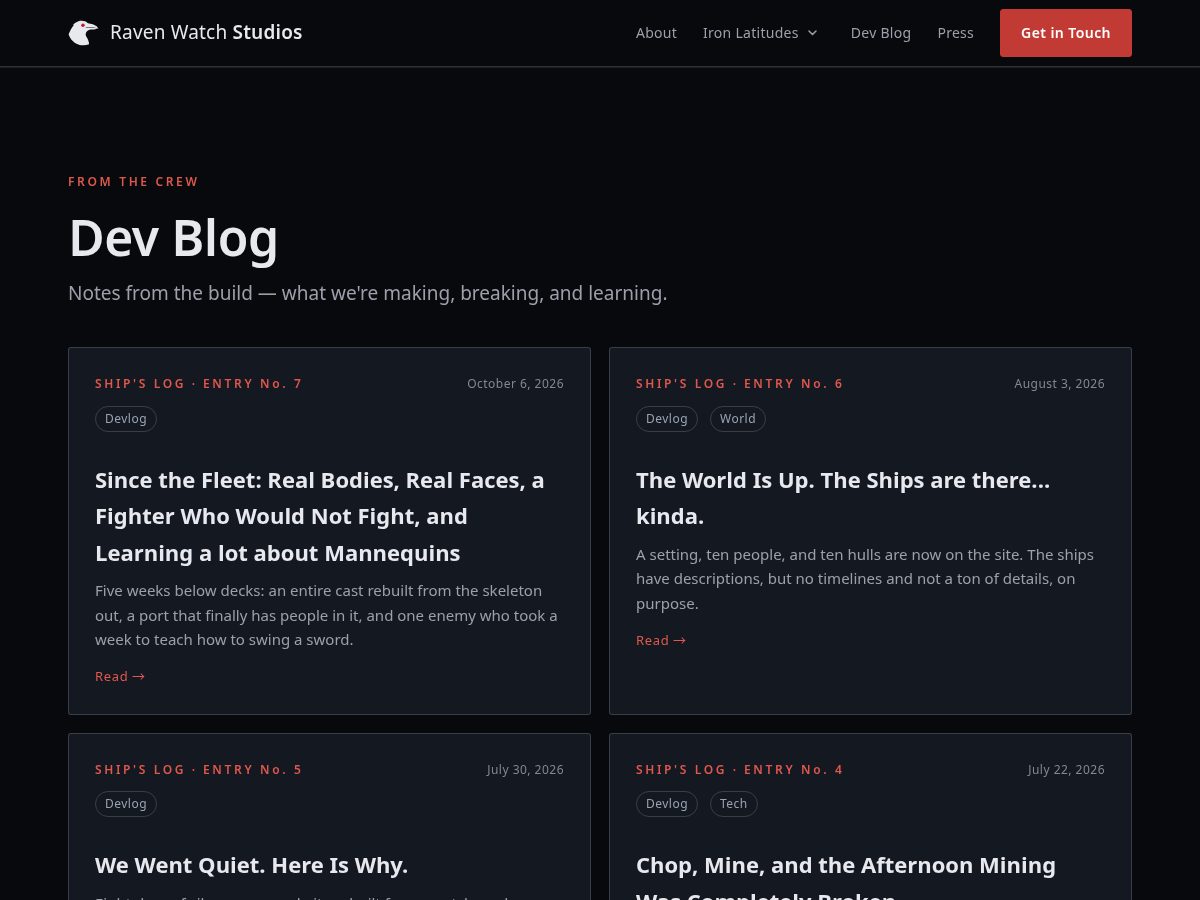Click the date October 6, 2026
Image resolution: width=1200 pixels, height=900 pixels.
515,384
